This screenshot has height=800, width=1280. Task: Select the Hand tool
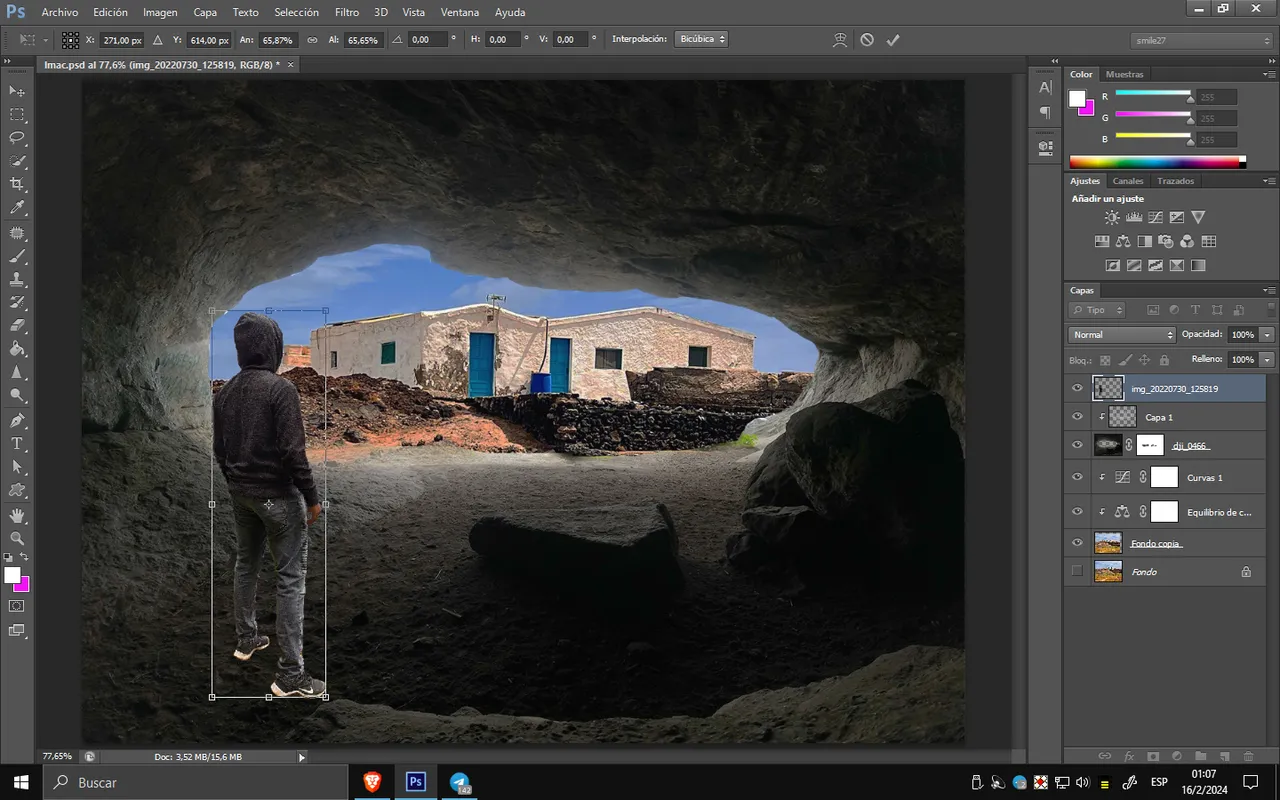coord(17,515)
